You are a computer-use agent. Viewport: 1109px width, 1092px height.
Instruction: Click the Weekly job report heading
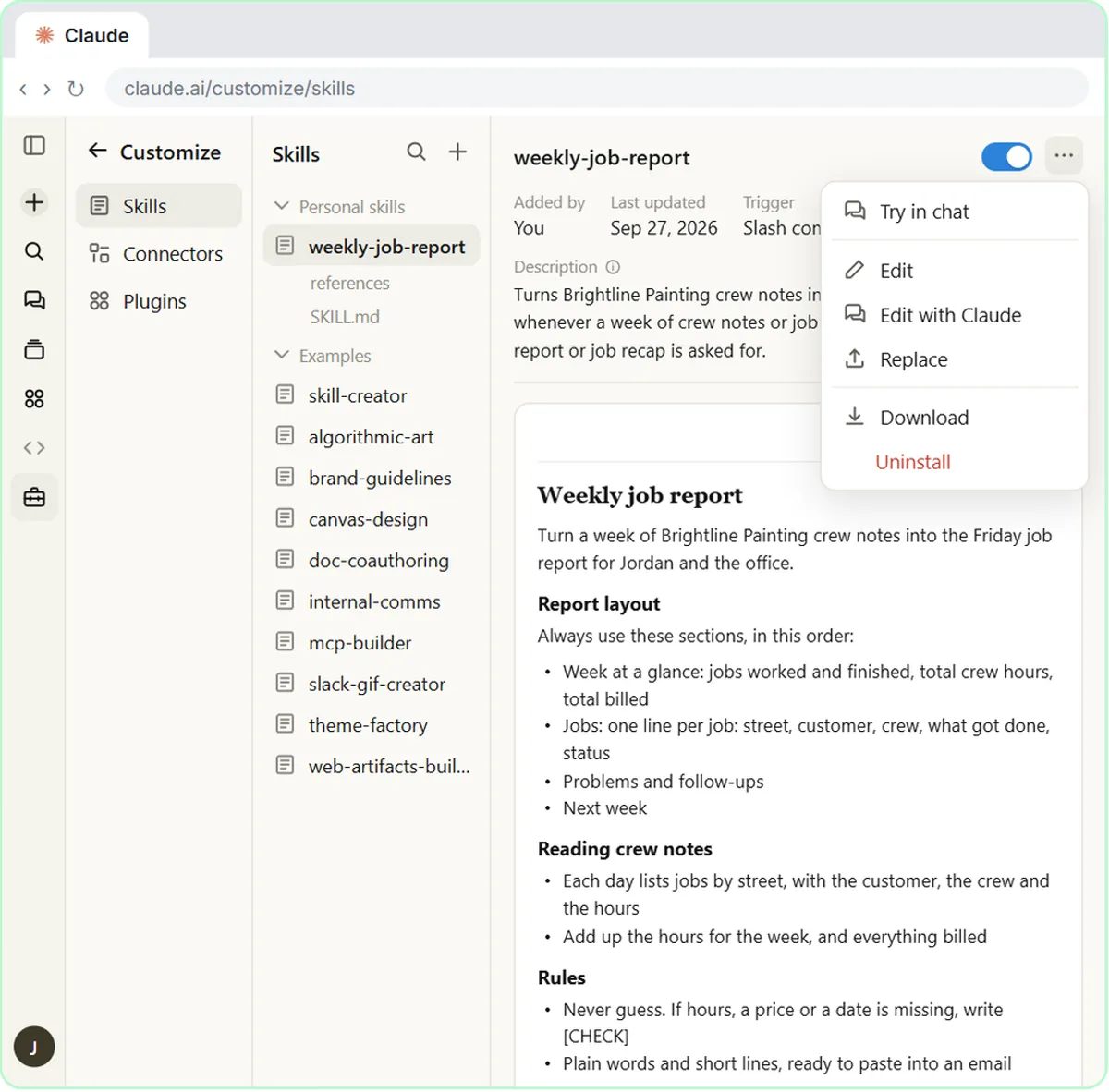coord(640,495)
